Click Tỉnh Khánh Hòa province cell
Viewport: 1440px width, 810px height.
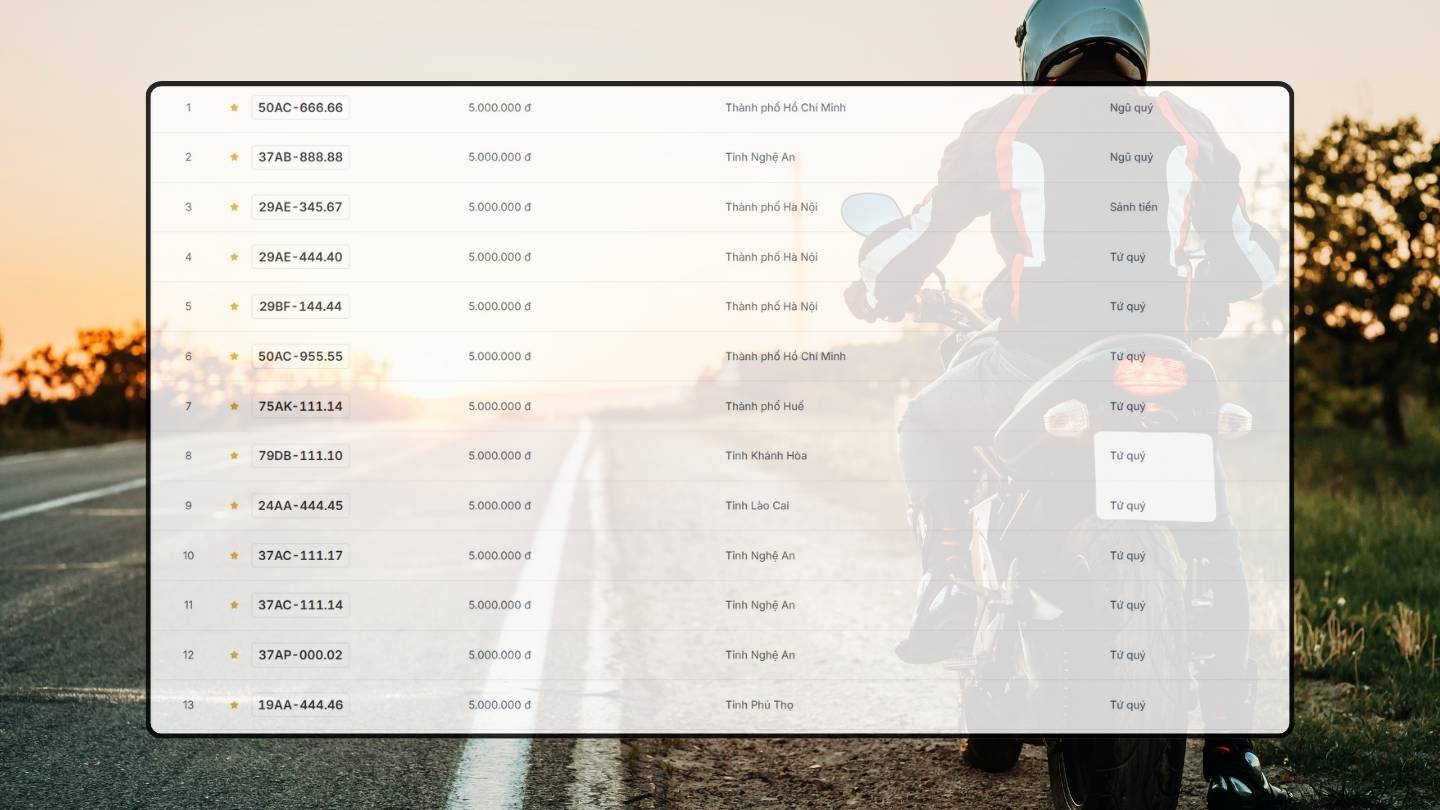pos(766,456)
